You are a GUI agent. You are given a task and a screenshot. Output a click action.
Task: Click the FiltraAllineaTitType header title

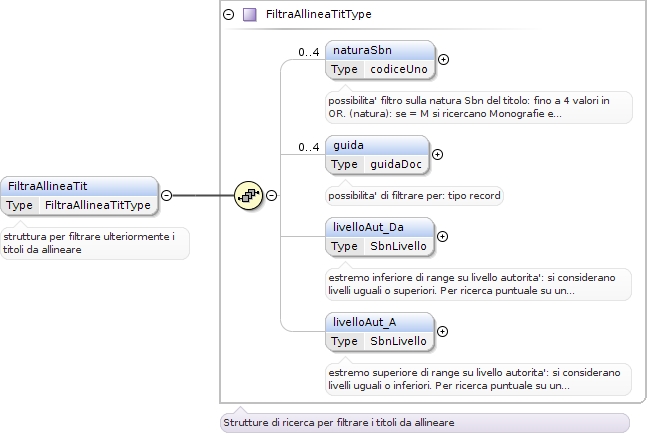click(319, 14)
